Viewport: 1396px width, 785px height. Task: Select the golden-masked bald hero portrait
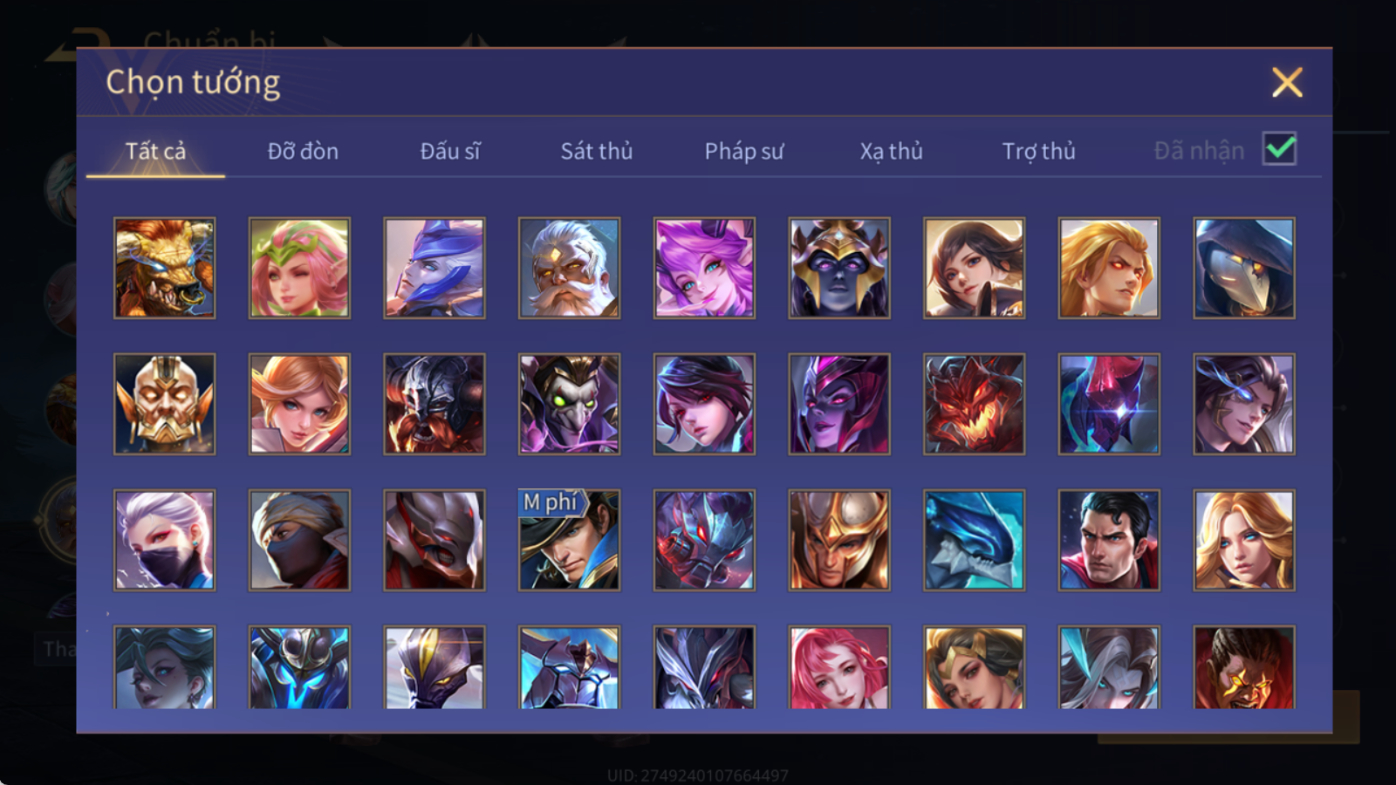(164, 404)
